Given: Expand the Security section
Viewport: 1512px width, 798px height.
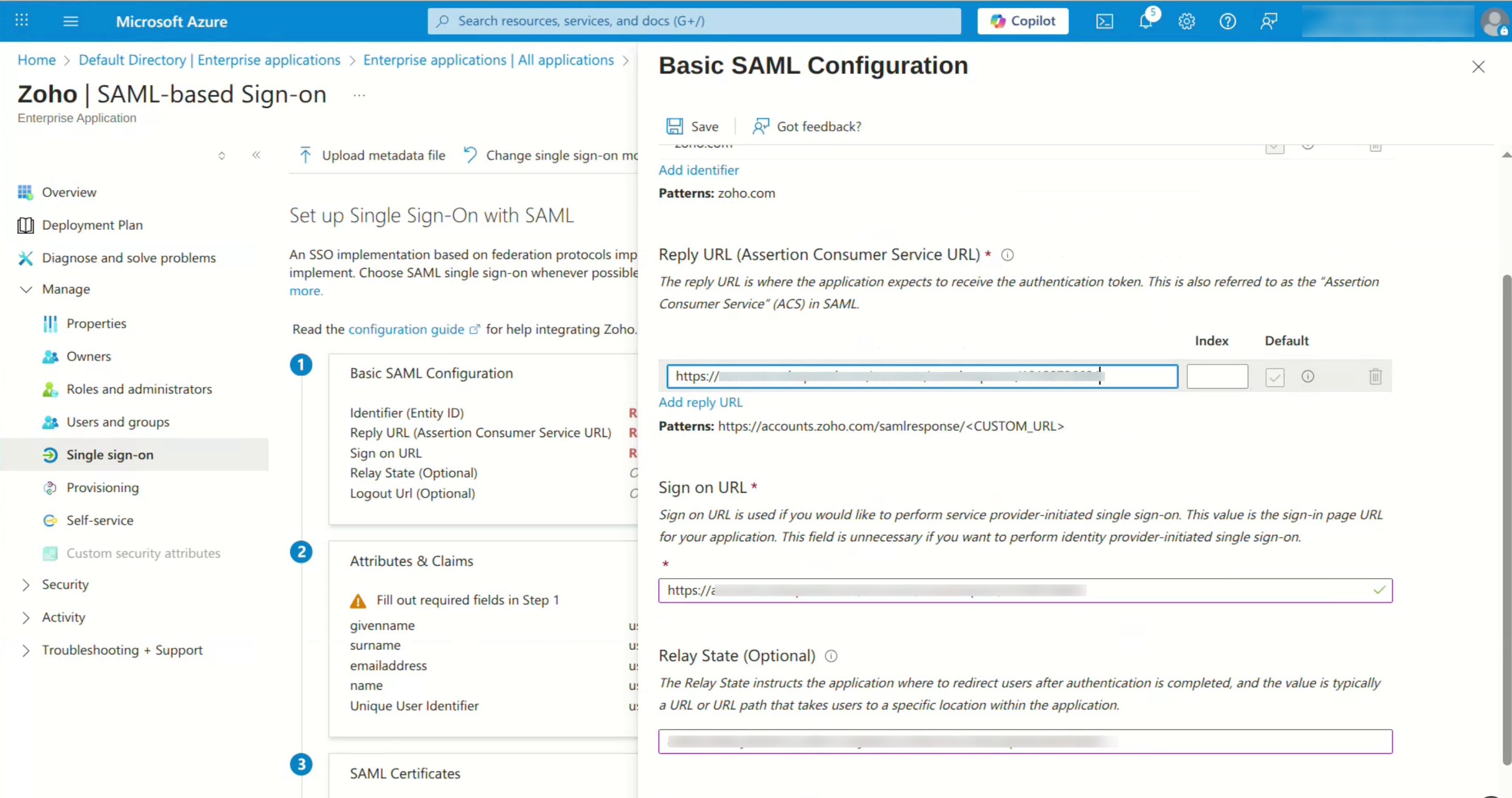Looking at the screenshot, I should [x=26, y=584].
